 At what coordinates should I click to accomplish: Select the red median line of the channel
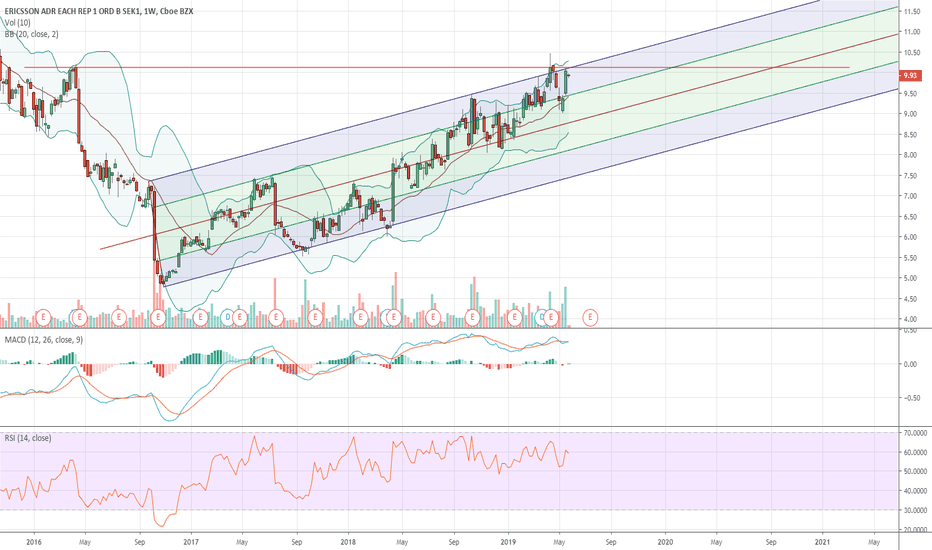click(x=499, y=142)
